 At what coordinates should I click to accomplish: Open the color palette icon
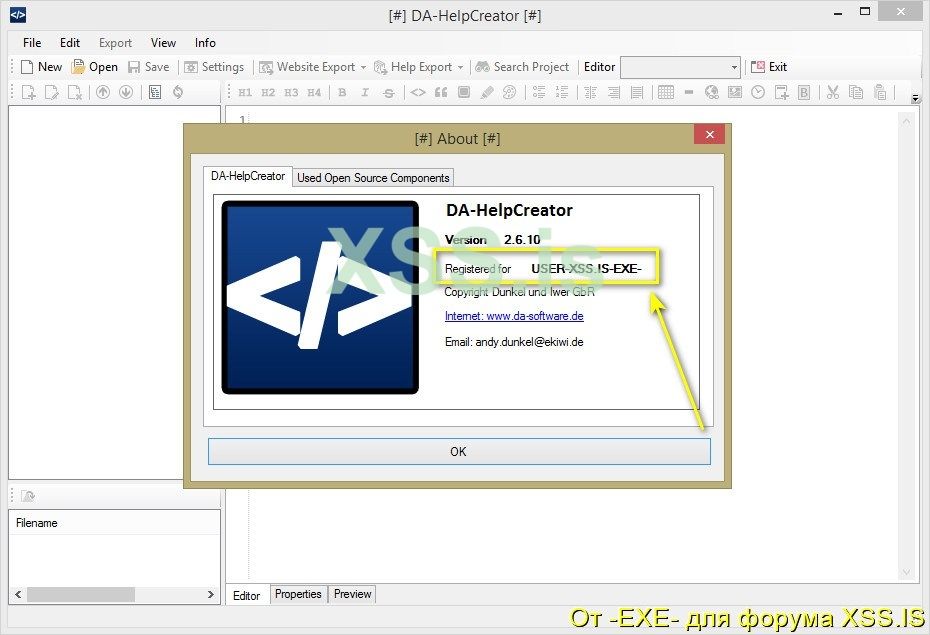[x=509, y=92]
